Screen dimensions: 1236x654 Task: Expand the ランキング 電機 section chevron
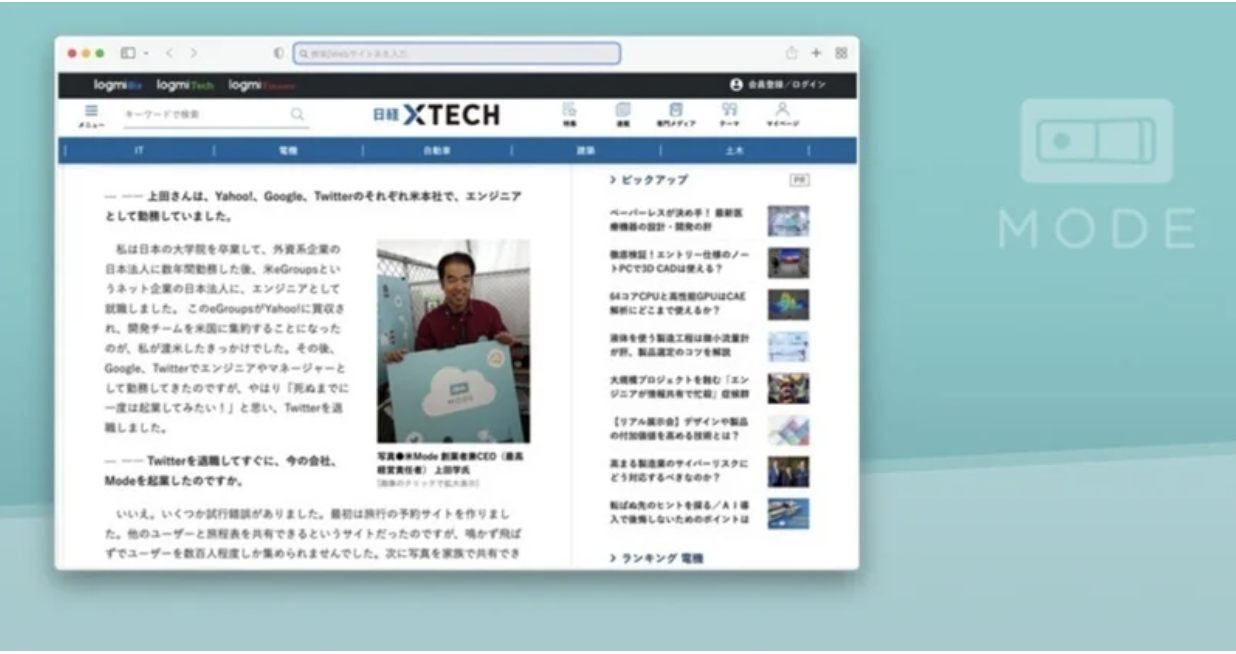(613, 558)
